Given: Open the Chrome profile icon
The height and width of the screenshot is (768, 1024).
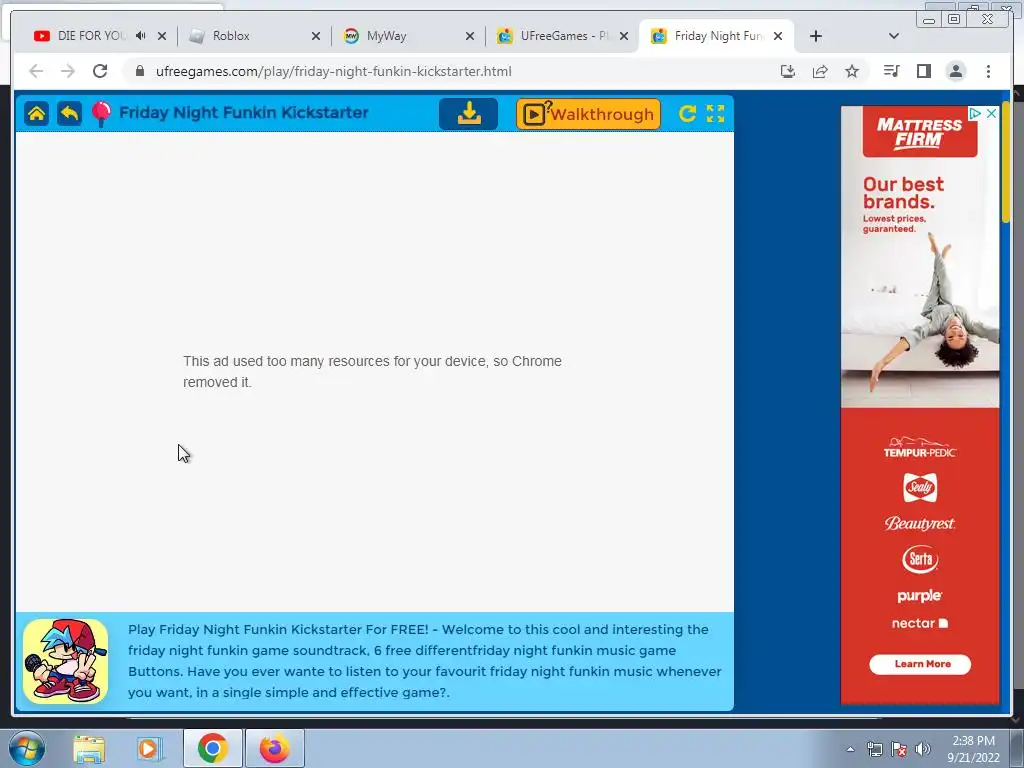Looking at the screenshot, I should 955,71.
